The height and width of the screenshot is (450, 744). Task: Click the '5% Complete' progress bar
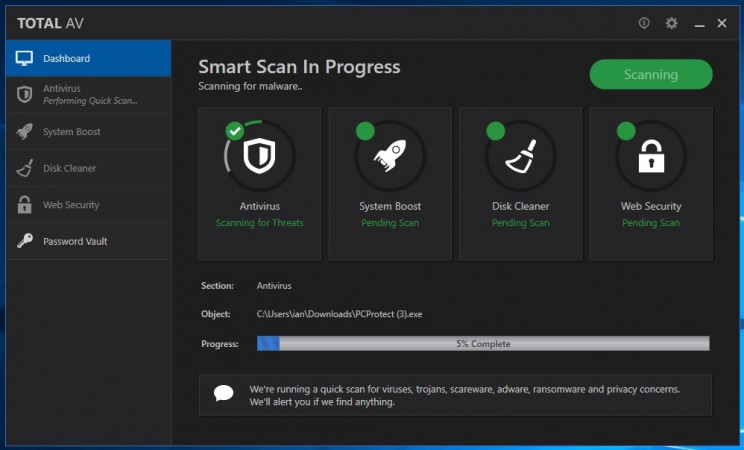483,343
